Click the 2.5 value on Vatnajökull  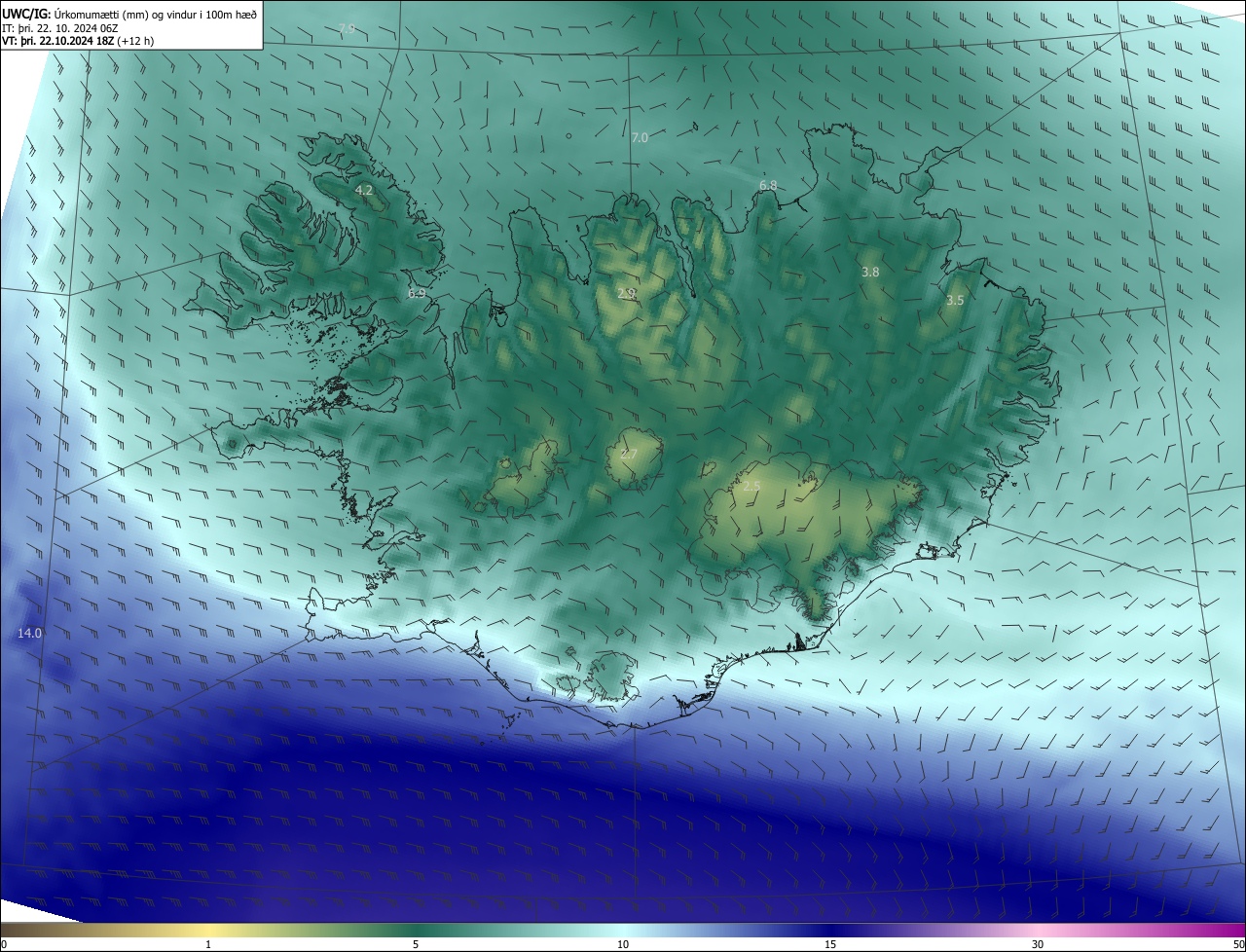coord(751,486)
